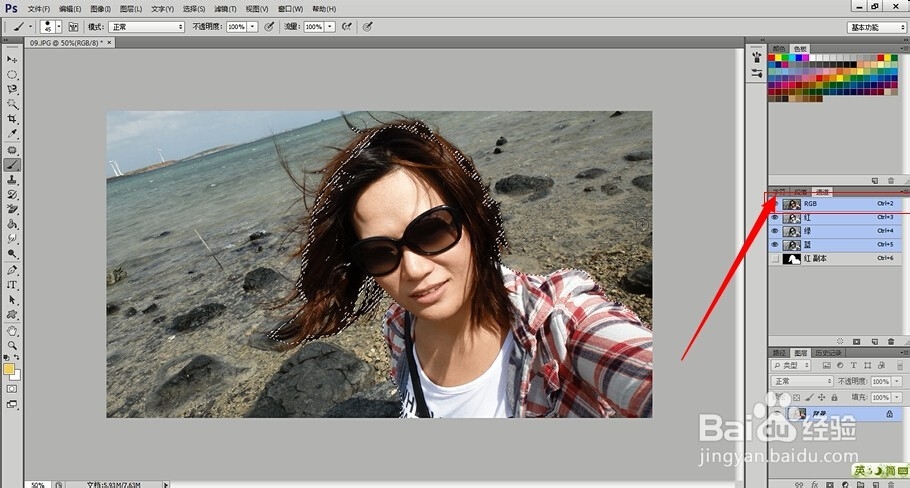The width and height of the screenshot is (910, 488).
Task: Select the Hand tool
Action: (x=12, y=331)
